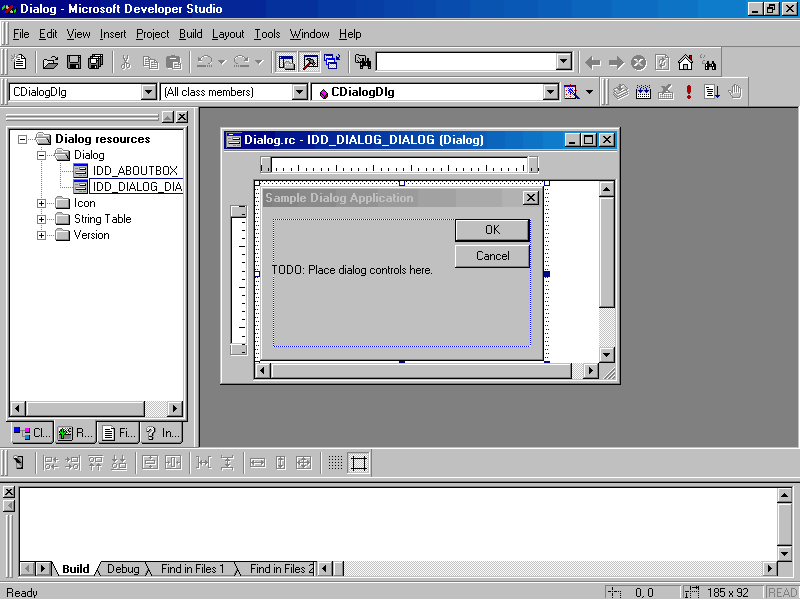Click the Redo arrow icon
800x600 pixels.
[241, 62]
